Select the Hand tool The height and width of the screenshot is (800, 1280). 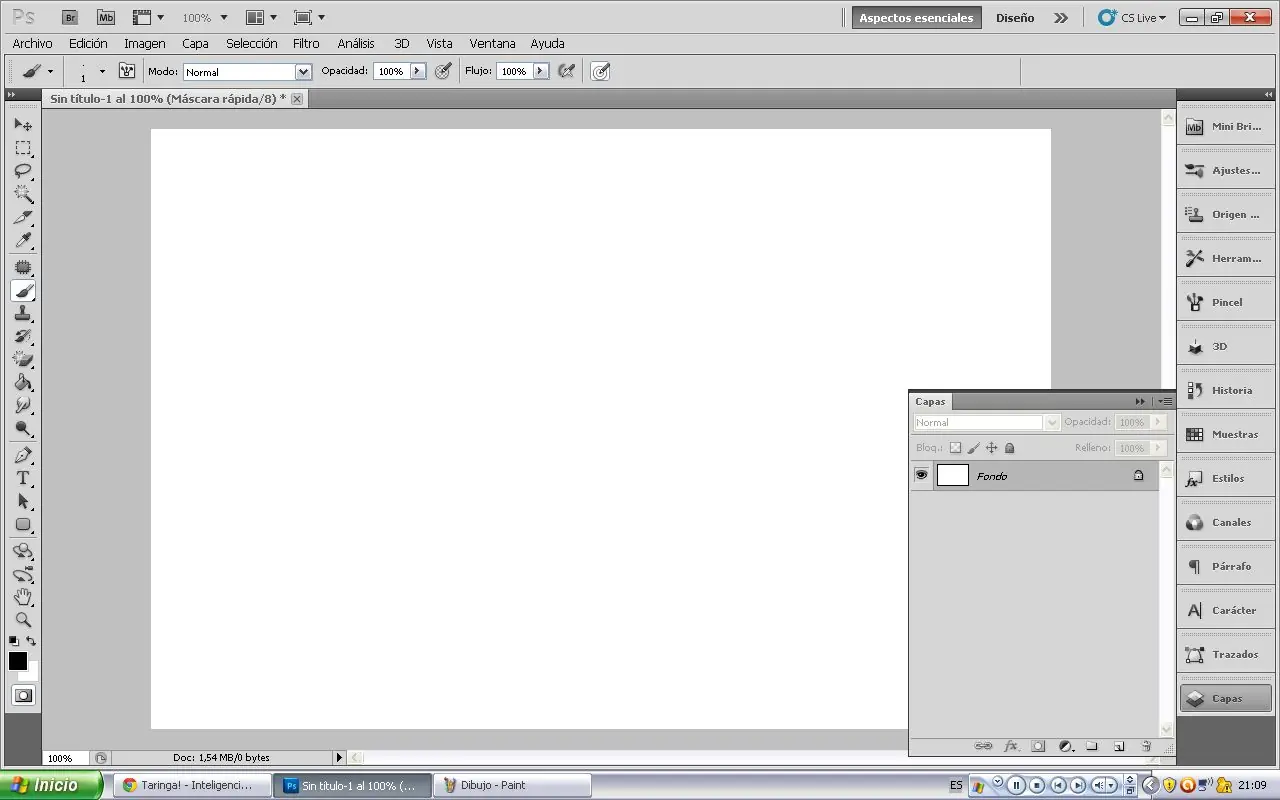[x=23, y=597]
